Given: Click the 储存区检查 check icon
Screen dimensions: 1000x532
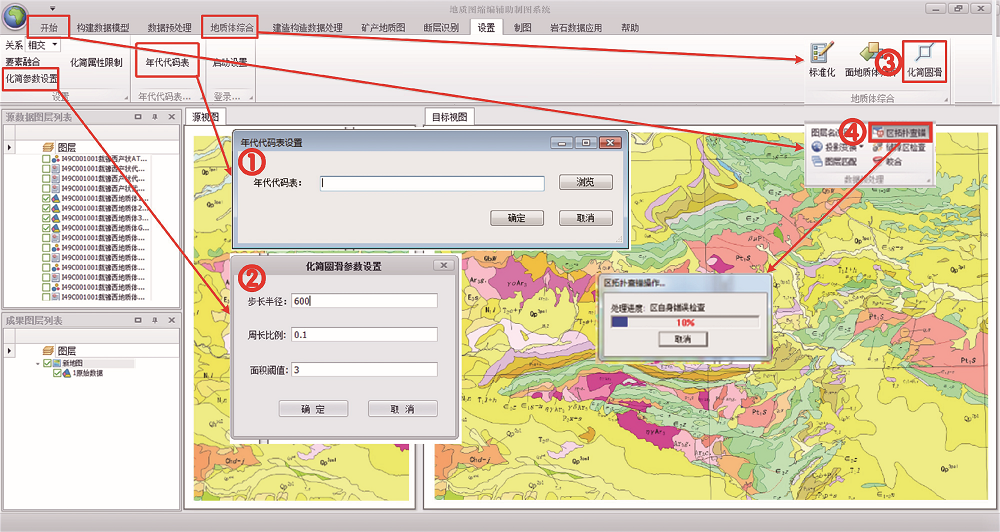Looking at the screenshot, I should tap(878, 147).
